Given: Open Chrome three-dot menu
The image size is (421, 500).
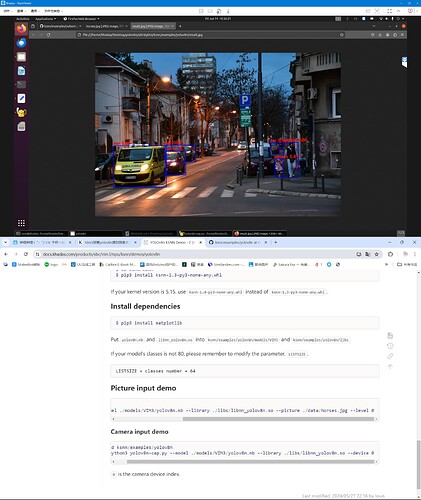Looking at the screenshot, I should tap(415, 254).
